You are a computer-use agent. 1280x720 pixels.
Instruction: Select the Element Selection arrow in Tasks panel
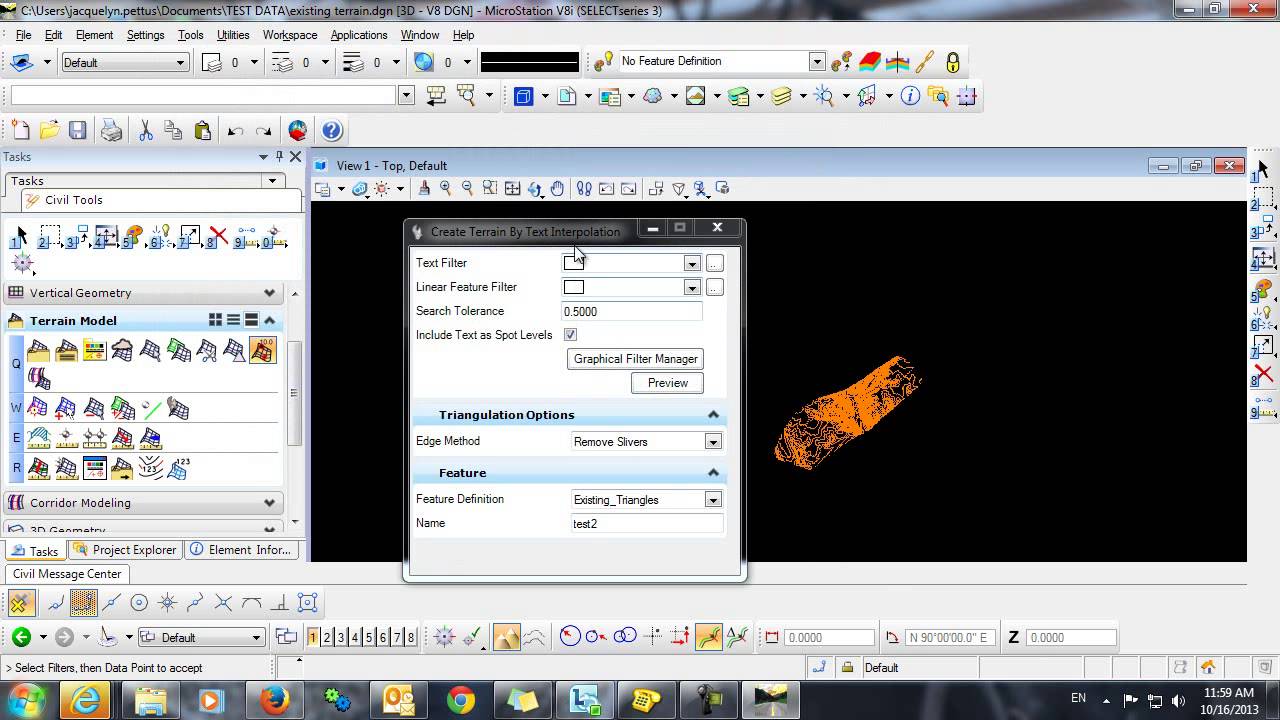click(19, 237)
